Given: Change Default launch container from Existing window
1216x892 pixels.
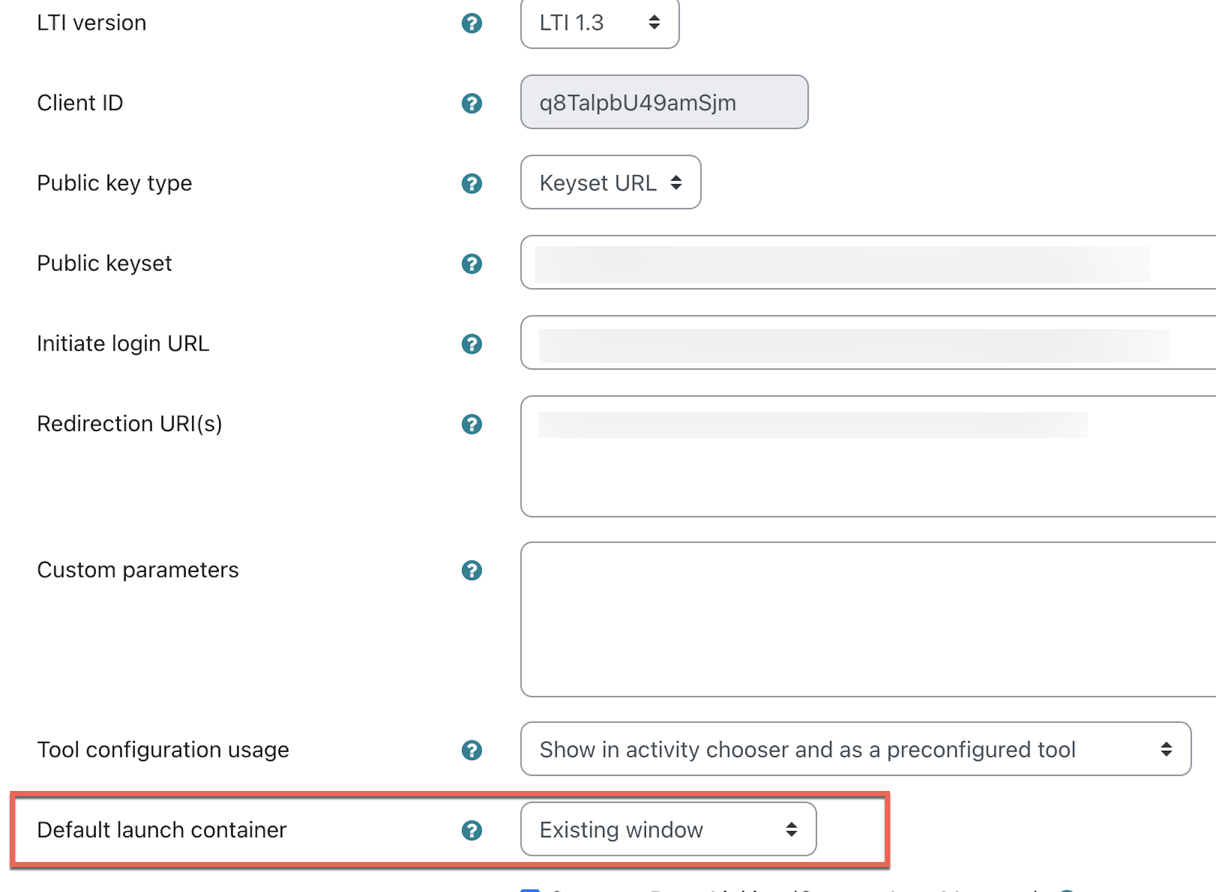Looking at the screenshot, I should pyautogui.click(x=667, y=829).
